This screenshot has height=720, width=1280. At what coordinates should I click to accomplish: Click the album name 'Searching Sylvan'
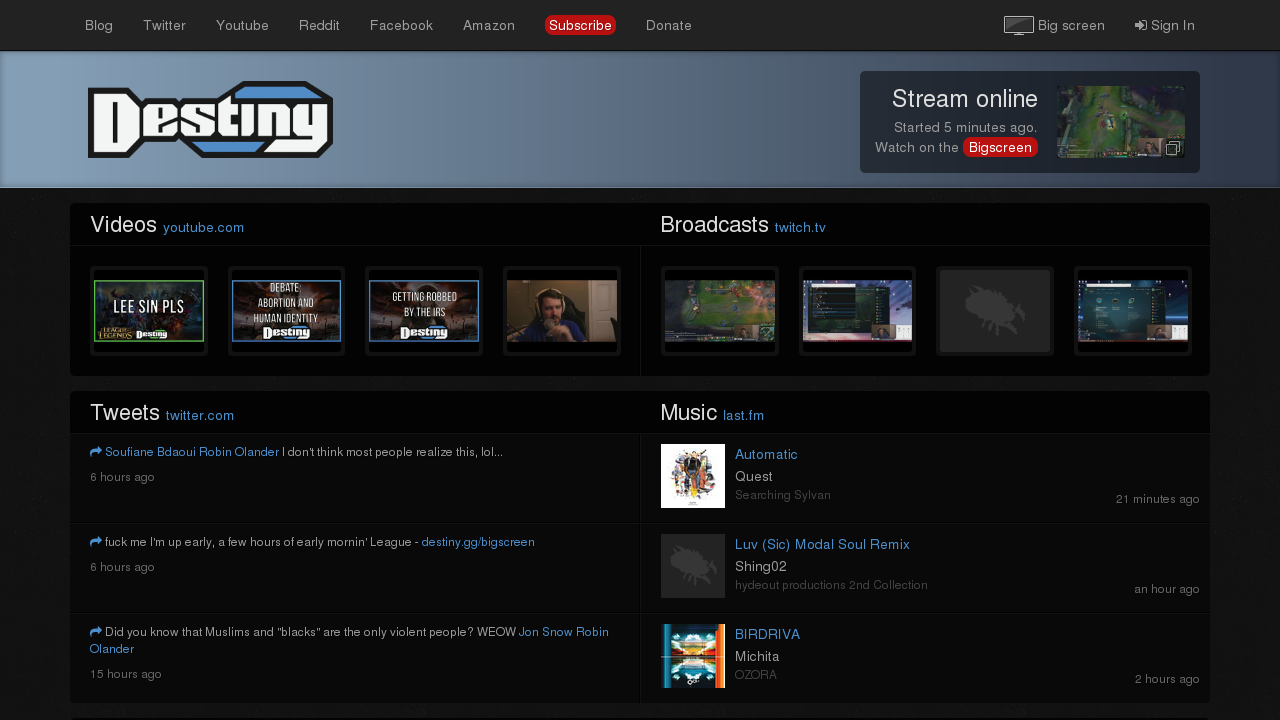(783, 495)
